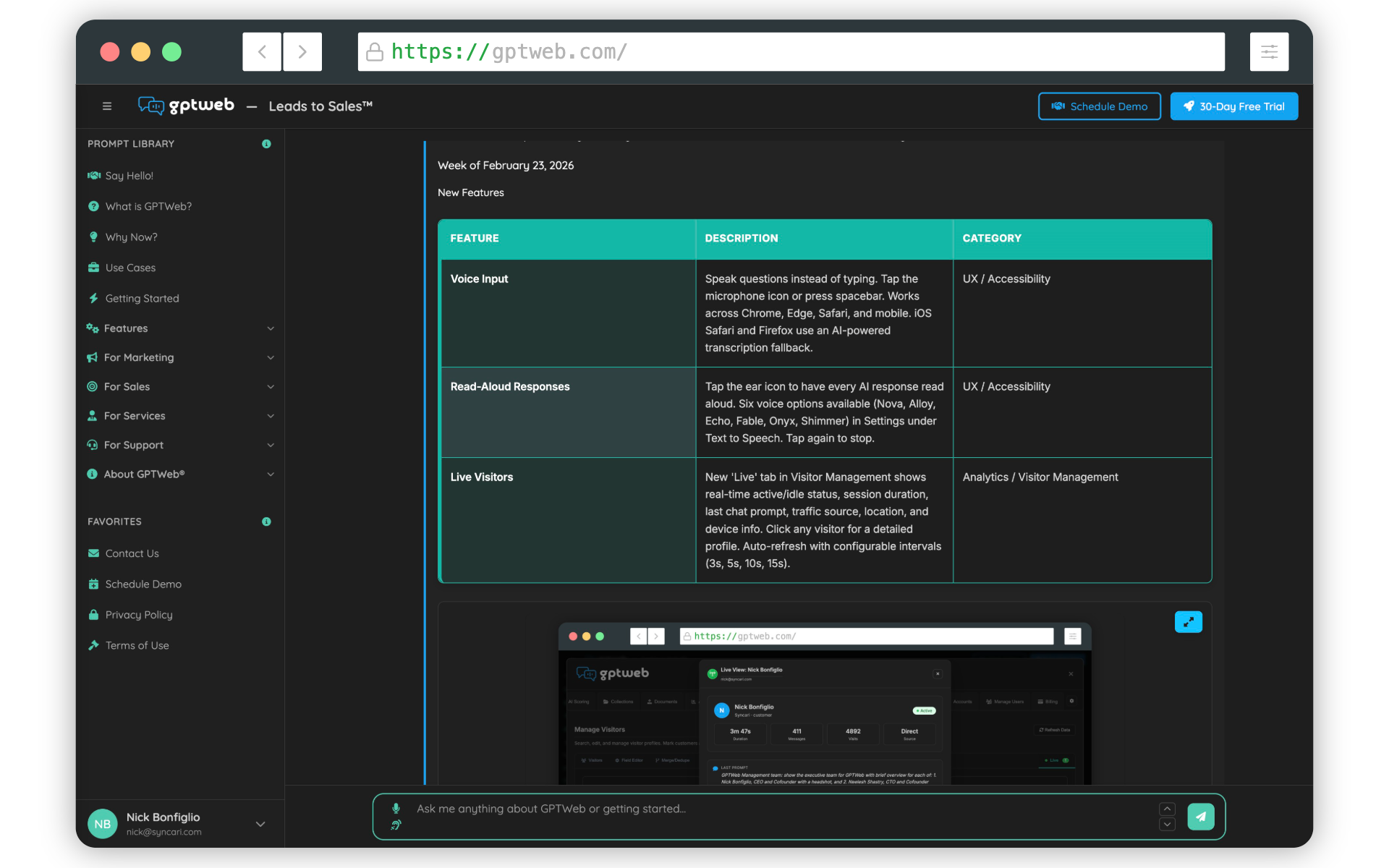The width and height of the screenshot is (1389, 868).
Task: Expand the For Services section
Action: pyautogui.click(x=181, y=416)
